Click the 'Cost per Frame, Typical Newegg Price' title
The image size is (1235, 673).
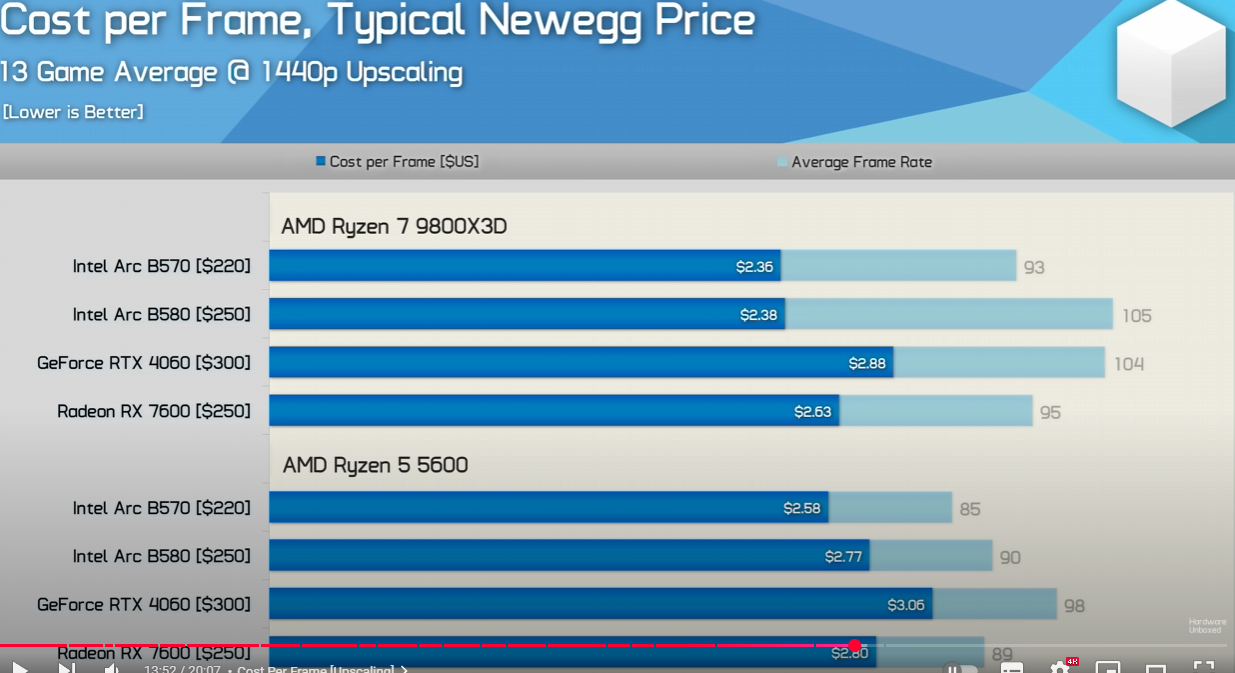[377, 20]
